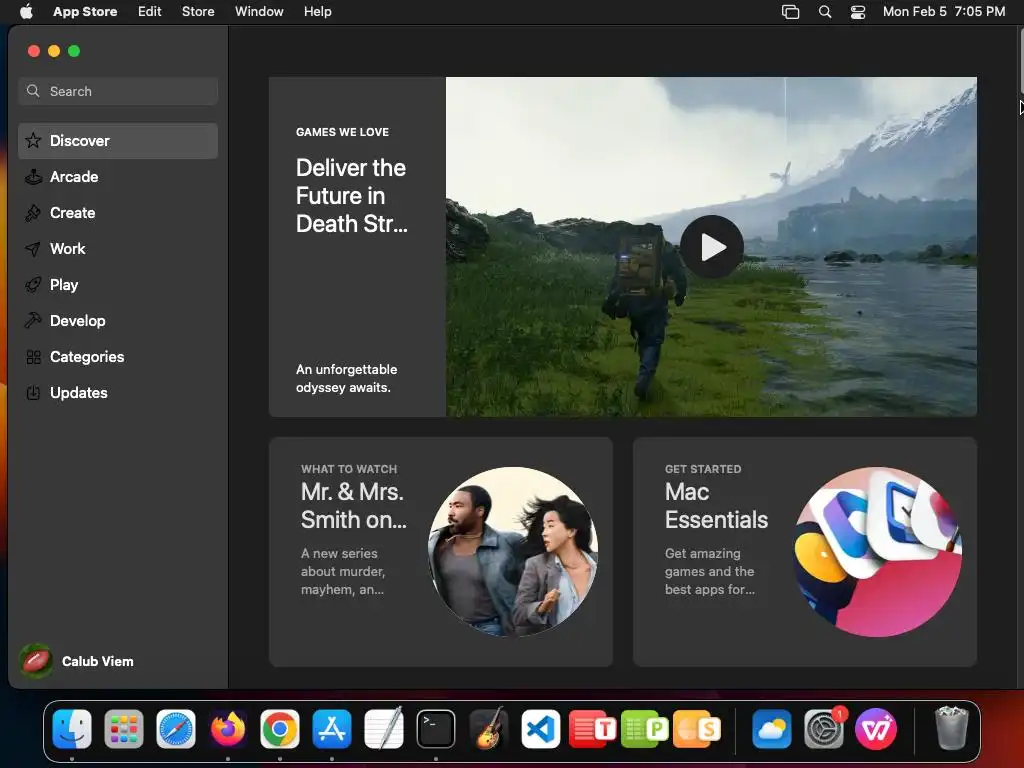Open Finder from the Dock
Image resolution: width=1024 pixels, height=768 pixels.
(x=72, y=729)
